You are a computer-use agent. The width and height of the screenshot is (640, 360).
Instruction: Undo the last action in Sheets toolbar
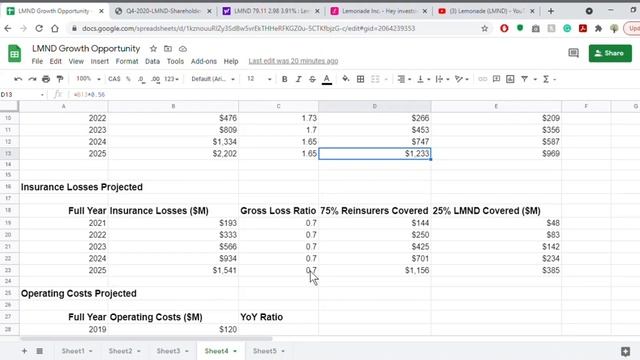point(18,79)
